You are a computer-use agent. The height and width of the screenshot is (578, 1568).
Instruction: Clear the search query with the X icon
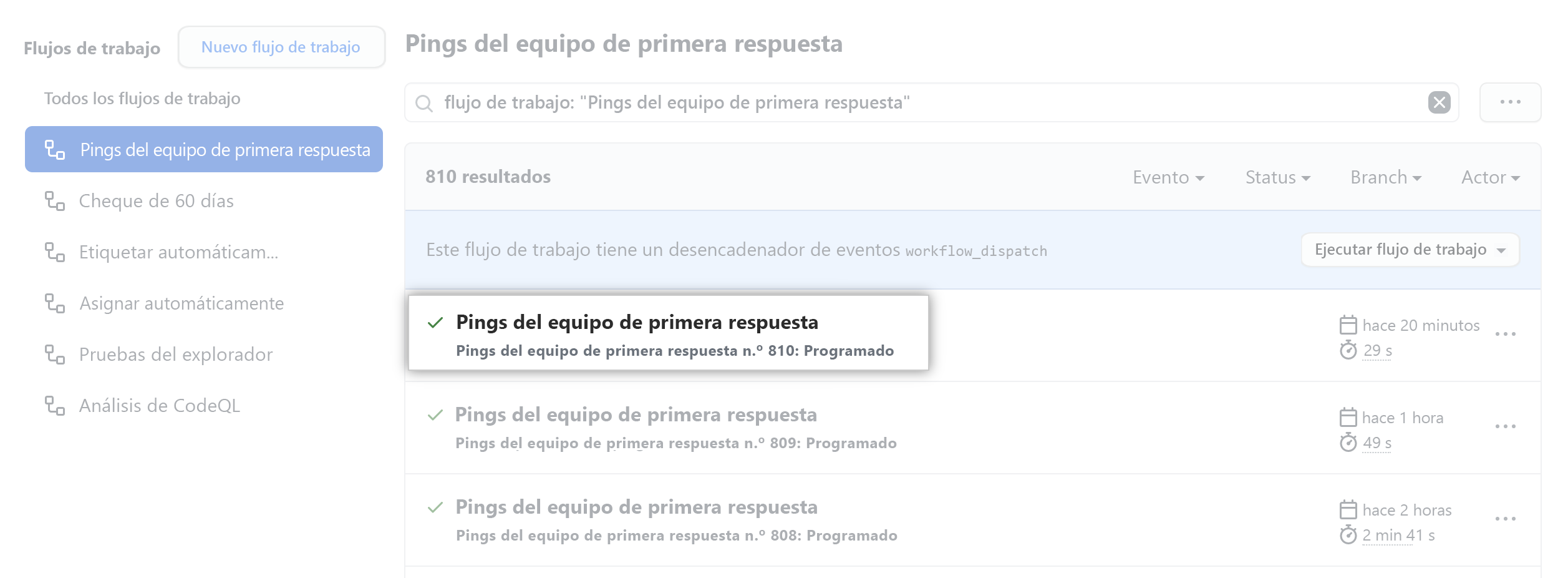[1440, 102]
